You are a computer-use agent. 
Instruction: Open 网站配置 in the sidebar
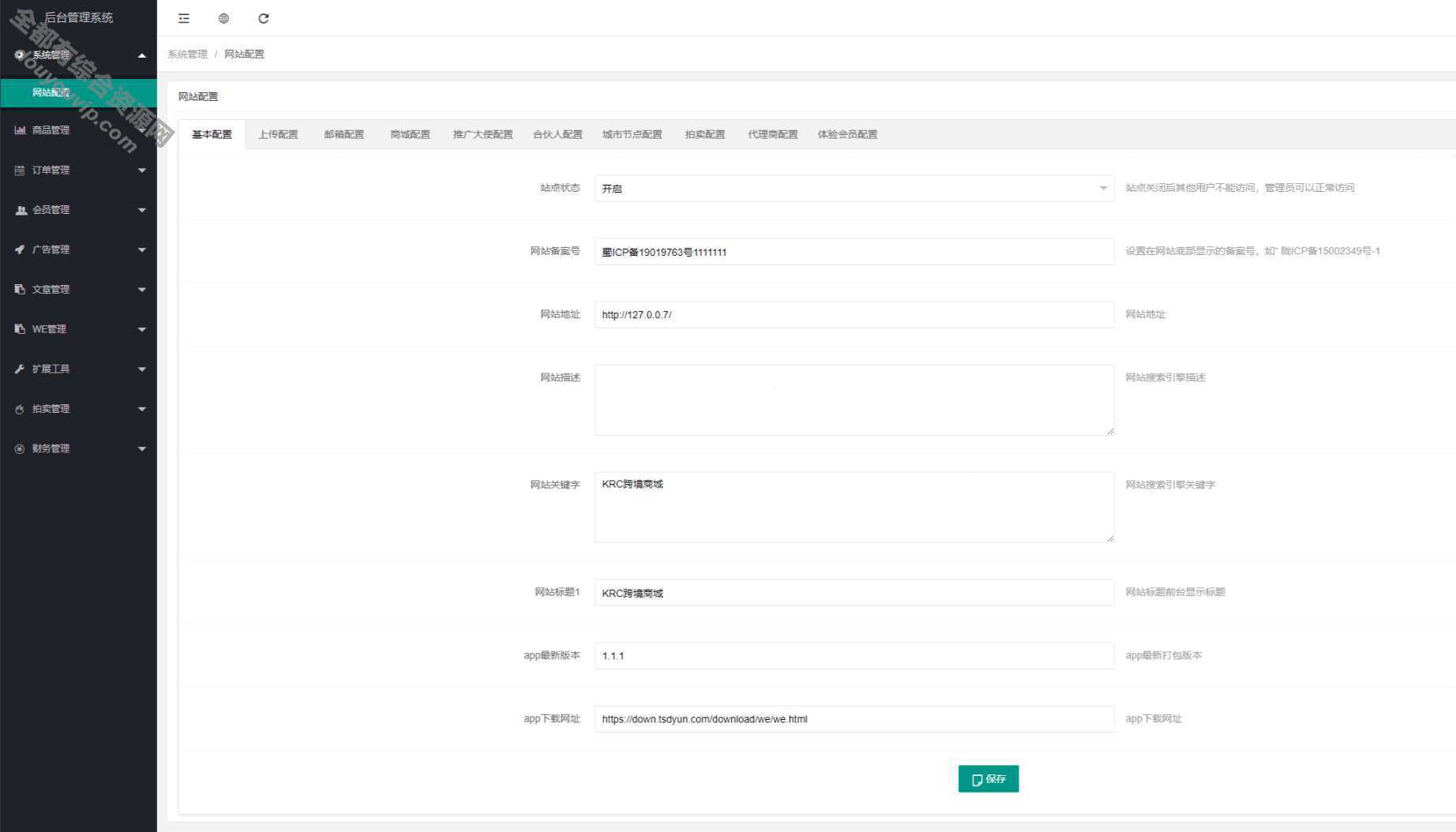[x=78, y=92]
